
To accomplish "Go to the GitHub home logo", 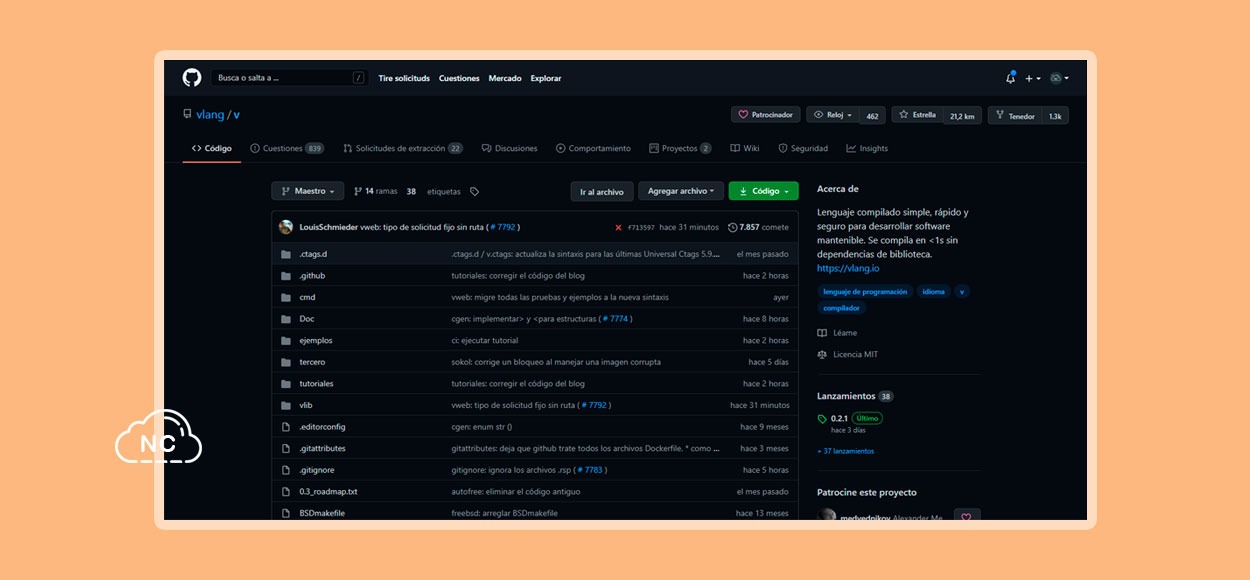I will click(x=191, y=78).
